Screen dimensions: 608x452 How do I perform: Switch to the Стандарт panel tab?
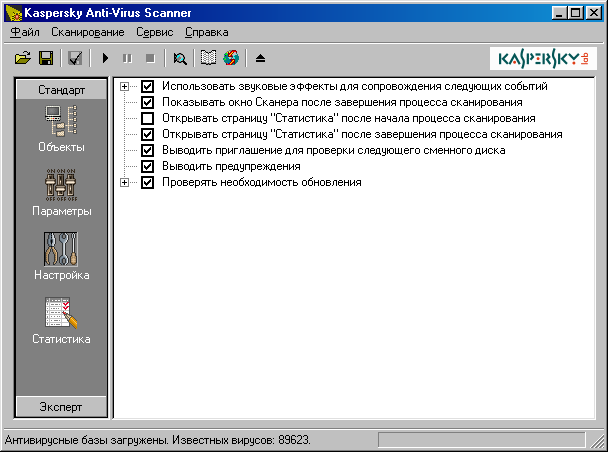[61, 90]
